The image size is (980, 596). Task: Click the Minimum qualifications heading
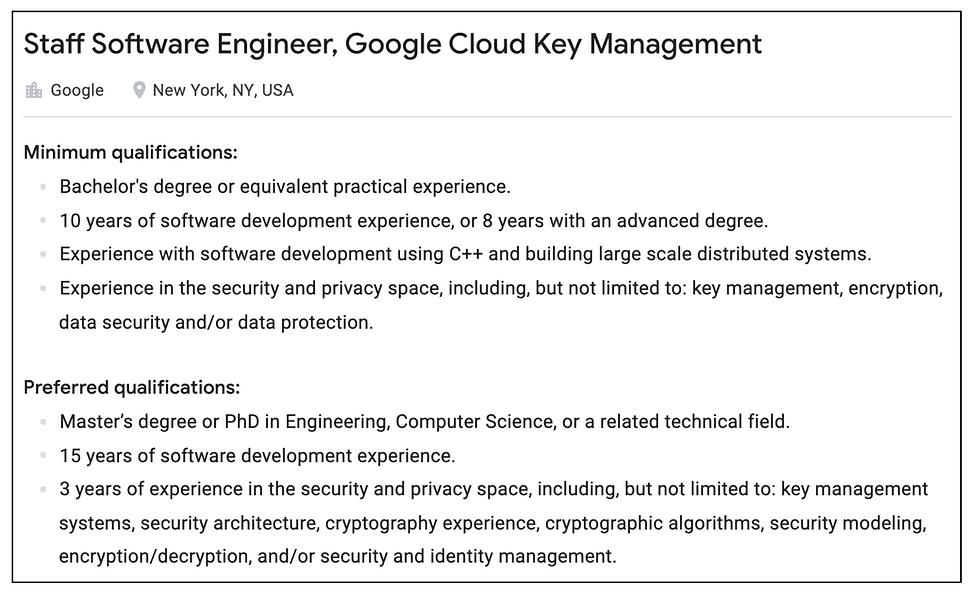131,152
